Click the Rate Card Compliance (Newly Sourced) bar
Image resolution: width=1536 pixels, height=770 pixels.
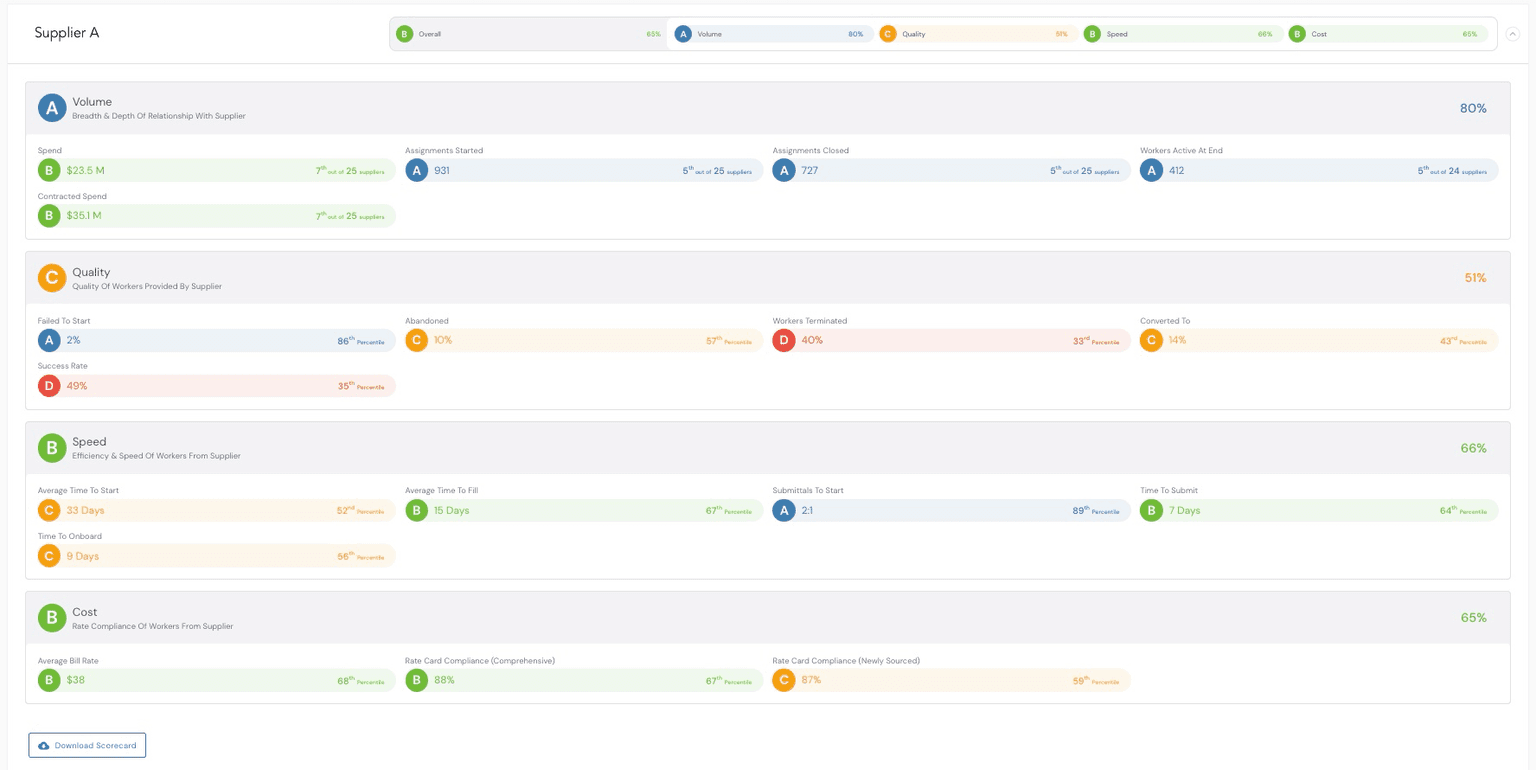click(x=951, y=681)
